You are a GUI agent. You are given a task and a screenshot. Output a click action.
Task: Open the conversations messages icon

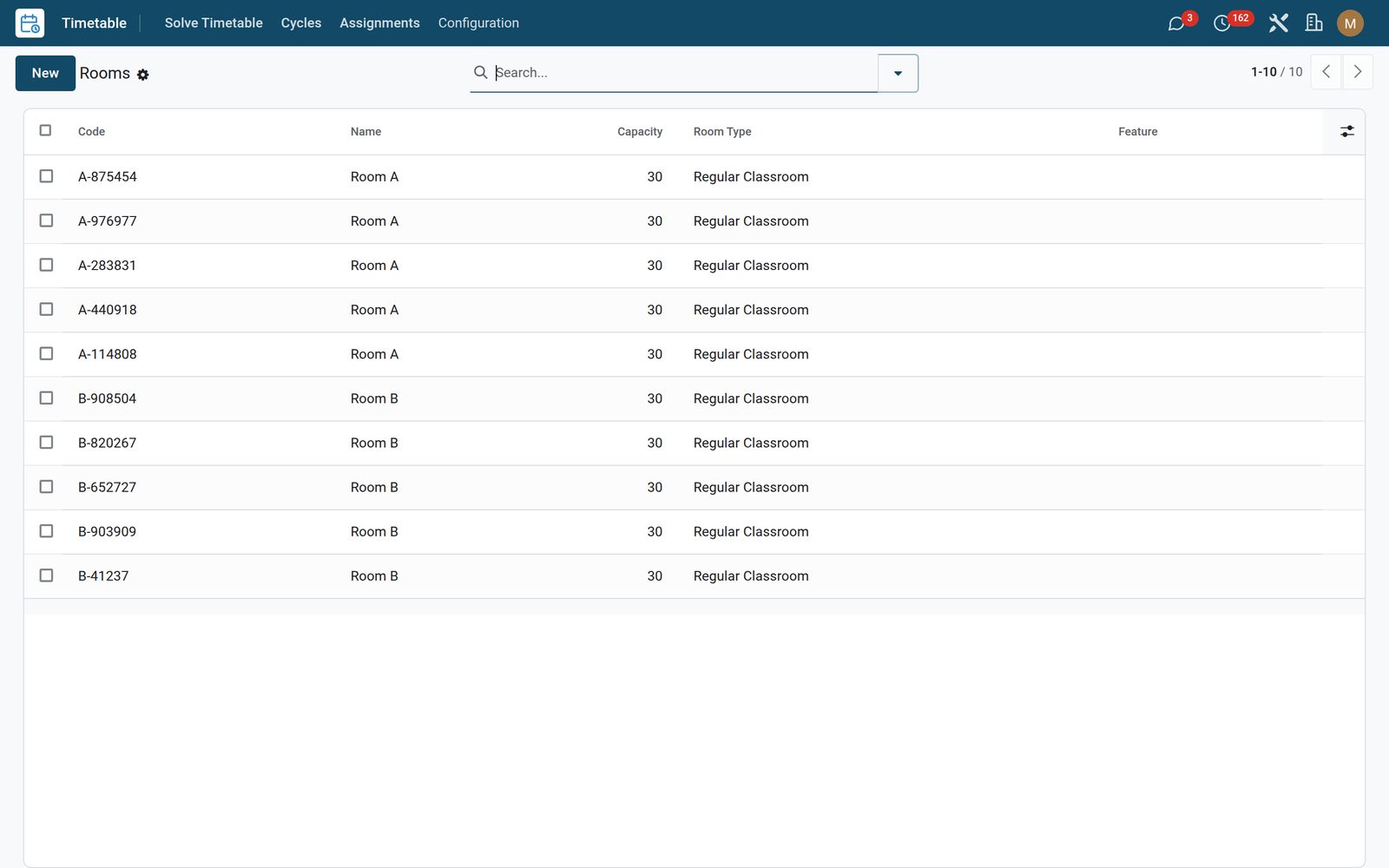click(1176, 23)
